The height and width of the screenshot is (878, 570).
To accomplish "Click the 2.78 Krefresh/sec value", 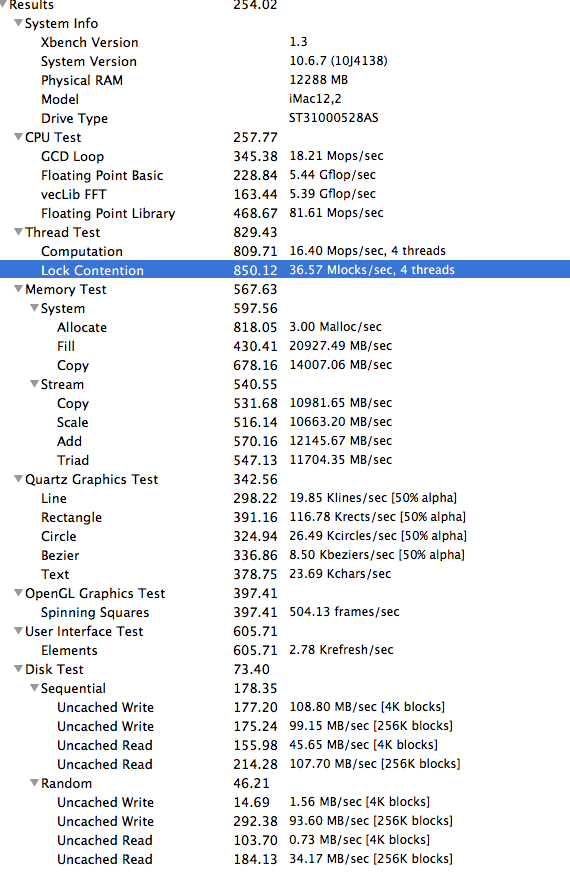I will pyautogui.click(x=341, y=650).
